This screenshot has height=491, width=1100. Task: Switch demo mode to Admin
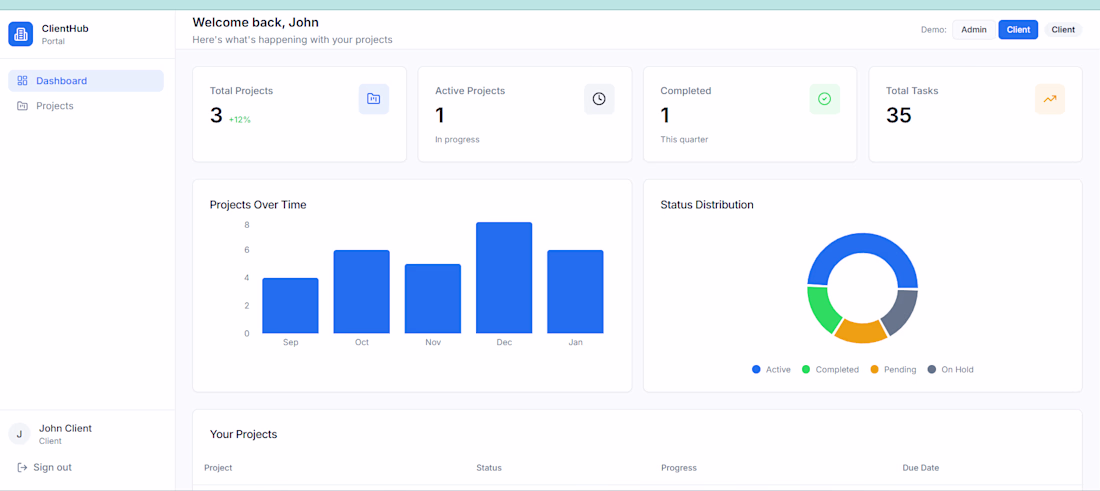coord(974,29)
